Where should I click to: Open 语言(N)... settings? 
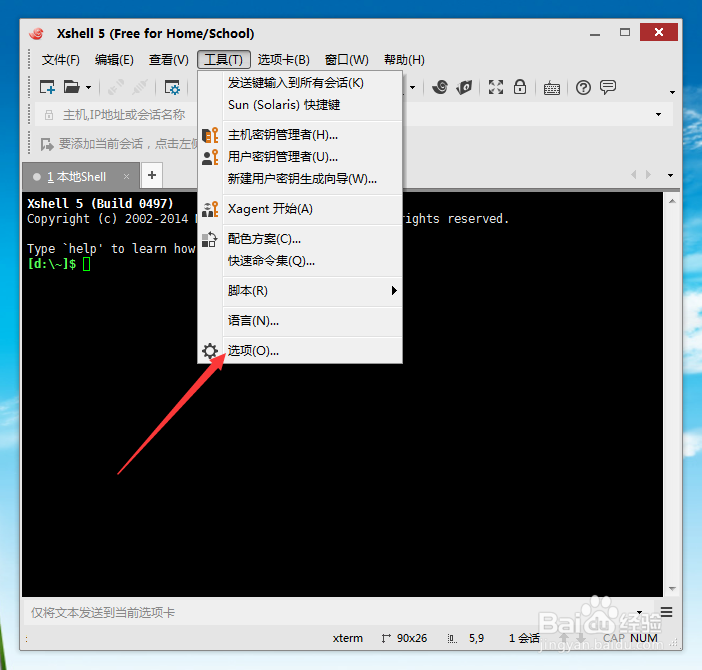click(x=300, y=321)
